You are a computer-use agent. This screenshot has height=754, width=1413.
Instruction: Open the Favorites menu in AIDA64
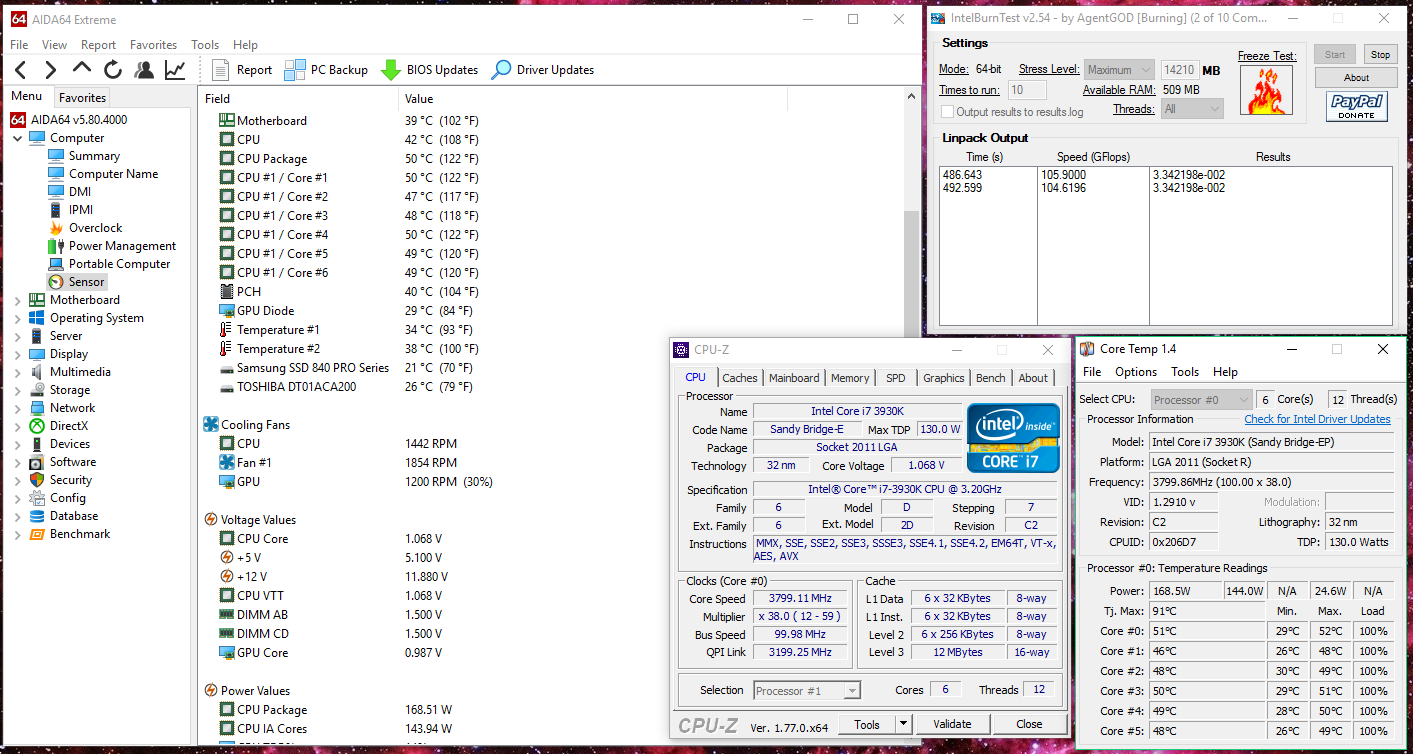153,45
